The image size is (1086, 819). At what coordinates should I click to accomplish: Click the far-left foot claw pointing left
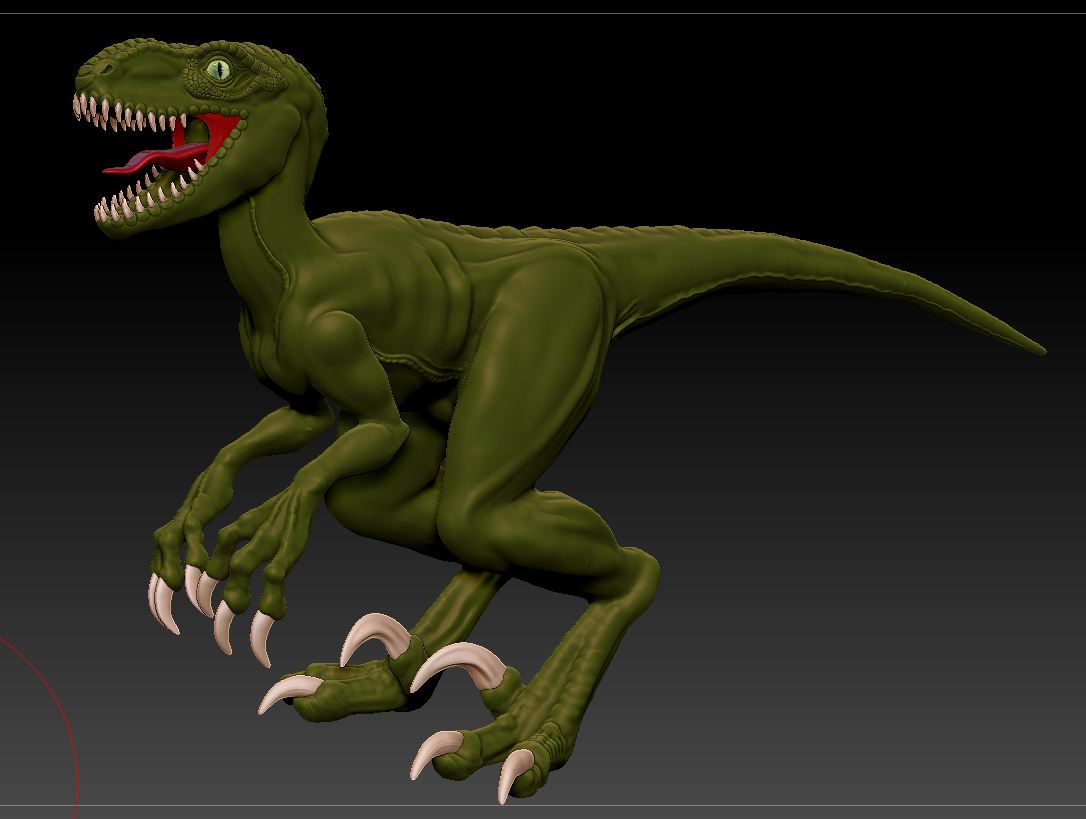282,695
